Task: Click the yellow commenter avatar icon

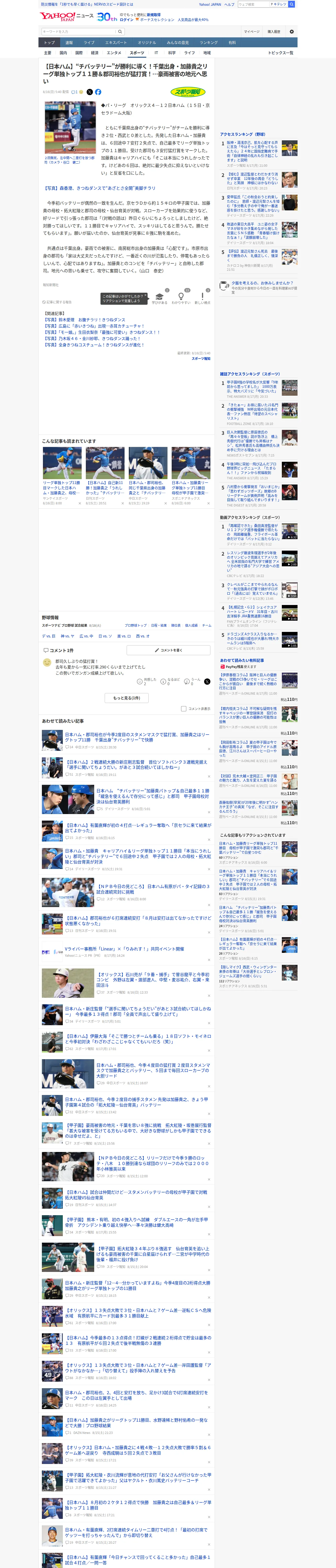Action: 47,662
